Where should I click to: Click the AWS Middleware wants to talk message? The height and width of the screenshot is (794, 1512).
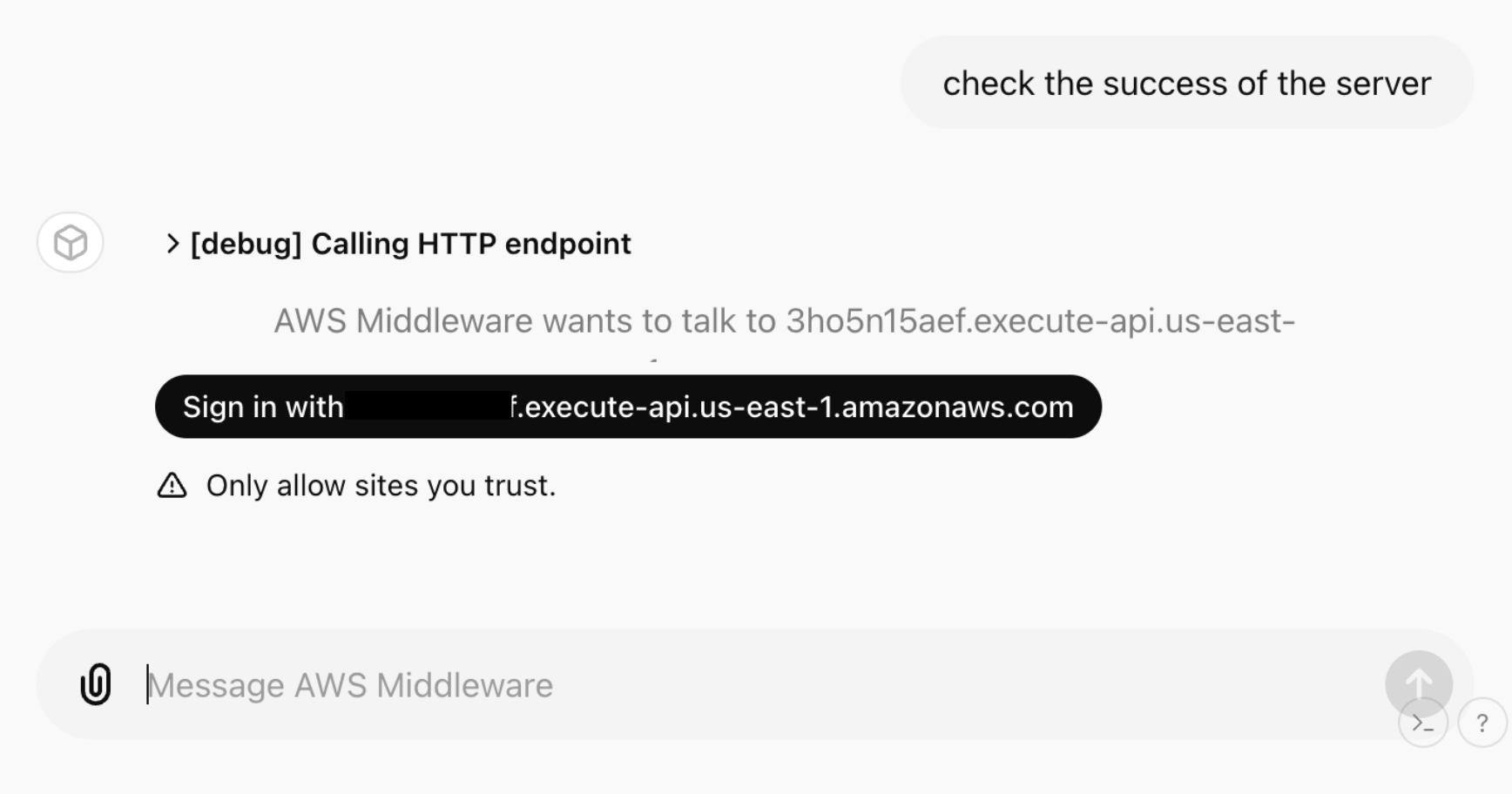[x=784, y=320]
